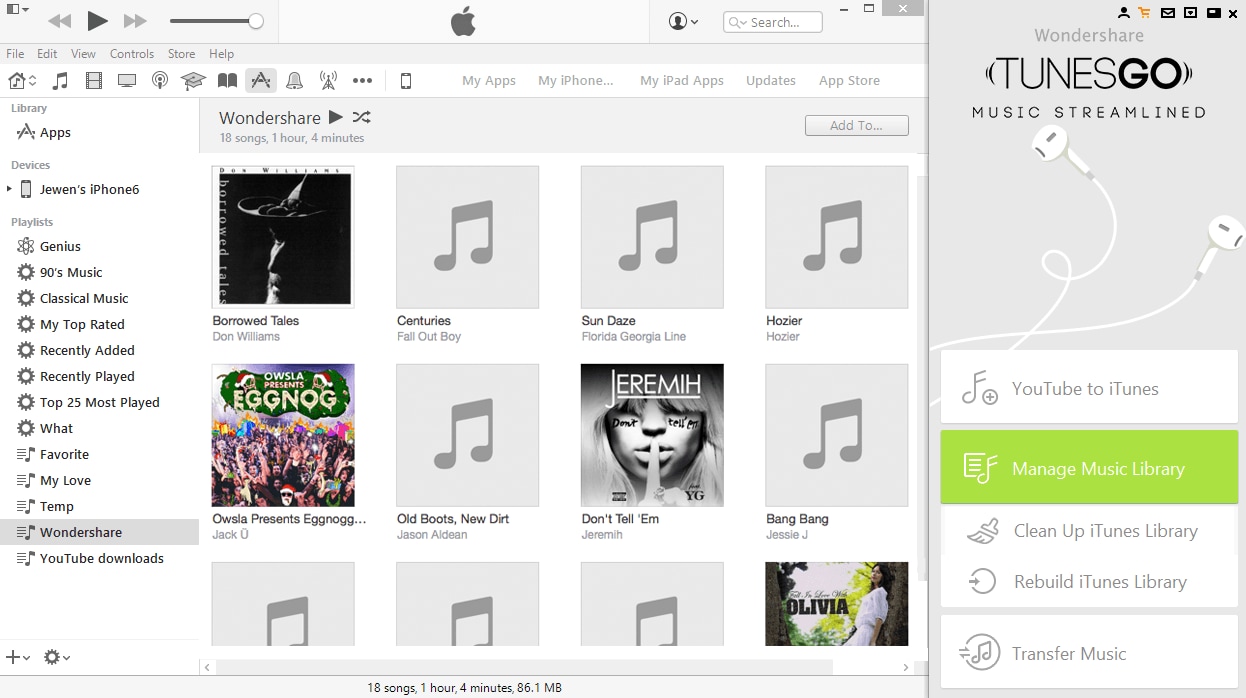Click the TunesGo user account icon
Image resolution: width=1246 pixels, height=698 pixels.
click(1123, 13)
